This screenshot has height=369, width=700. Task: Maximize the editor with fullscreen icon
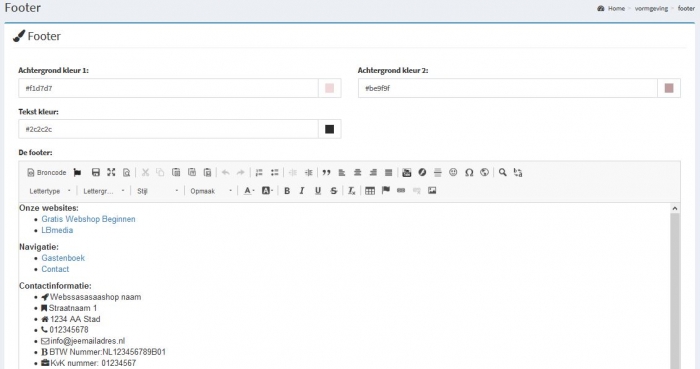111,172
